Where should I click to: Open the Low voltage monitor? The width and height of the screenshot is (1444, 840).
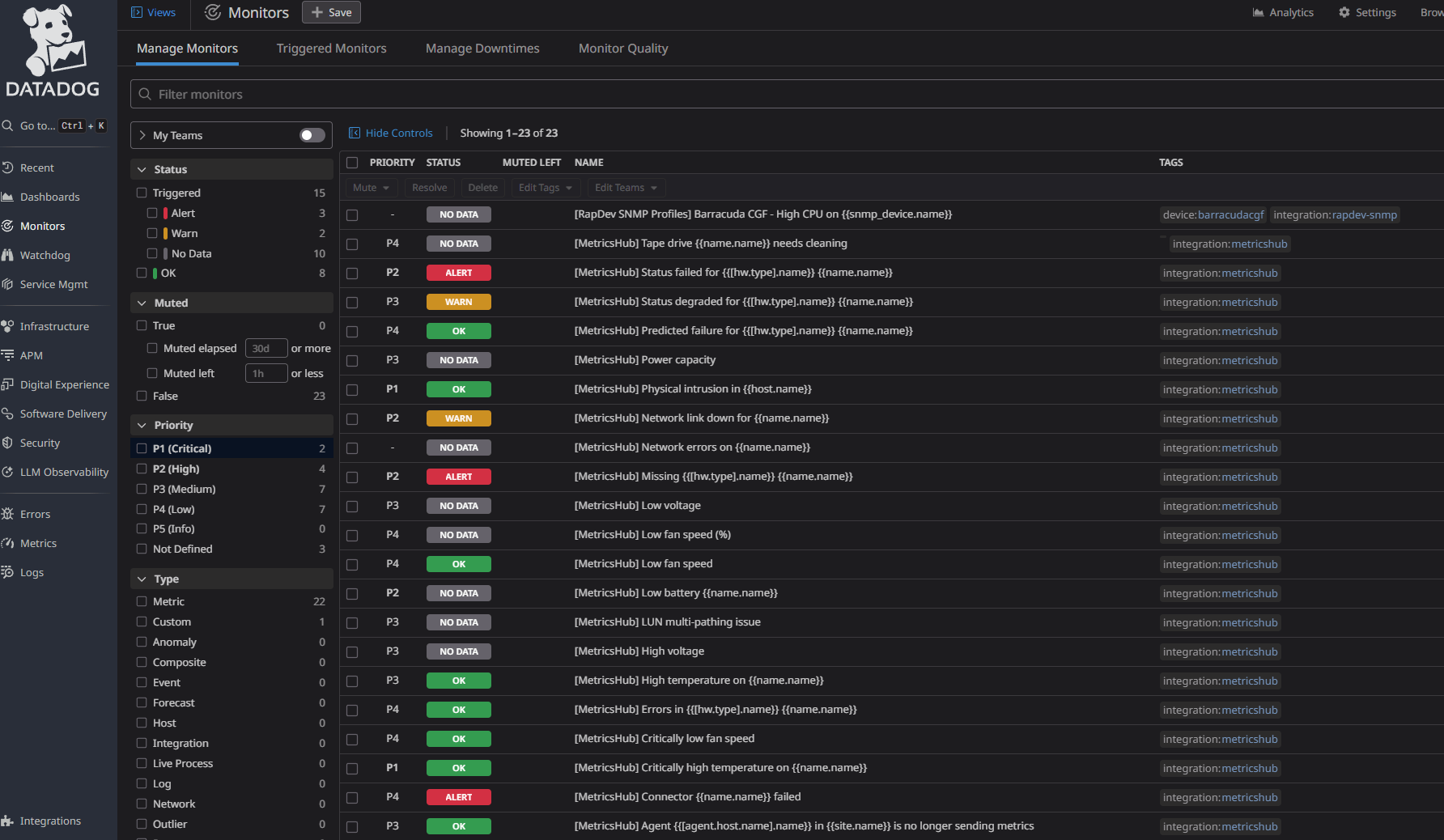coord(638,506)
